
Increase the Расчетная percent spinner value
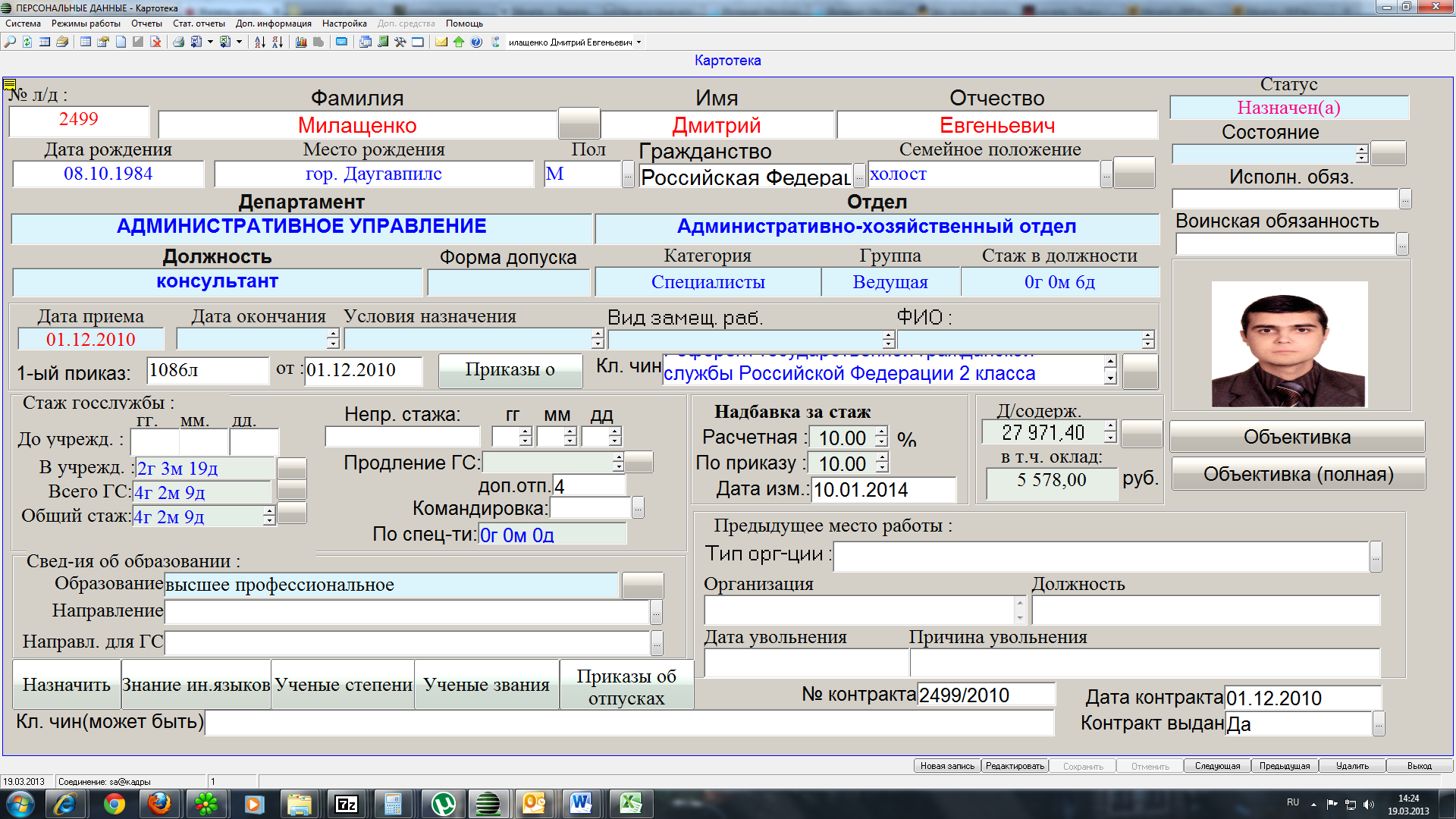pos(881,432)
